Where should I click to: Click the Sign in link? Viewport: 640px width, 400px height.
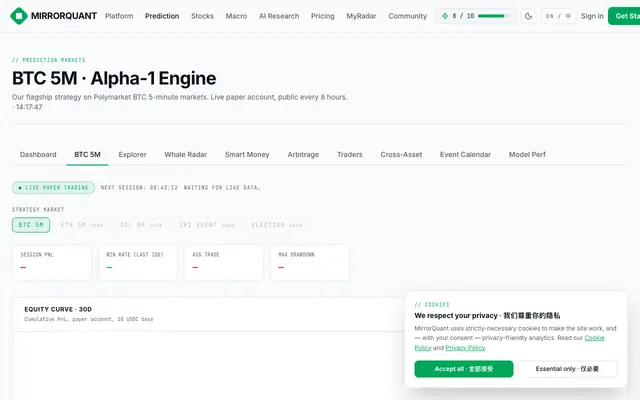pos(592,16)
